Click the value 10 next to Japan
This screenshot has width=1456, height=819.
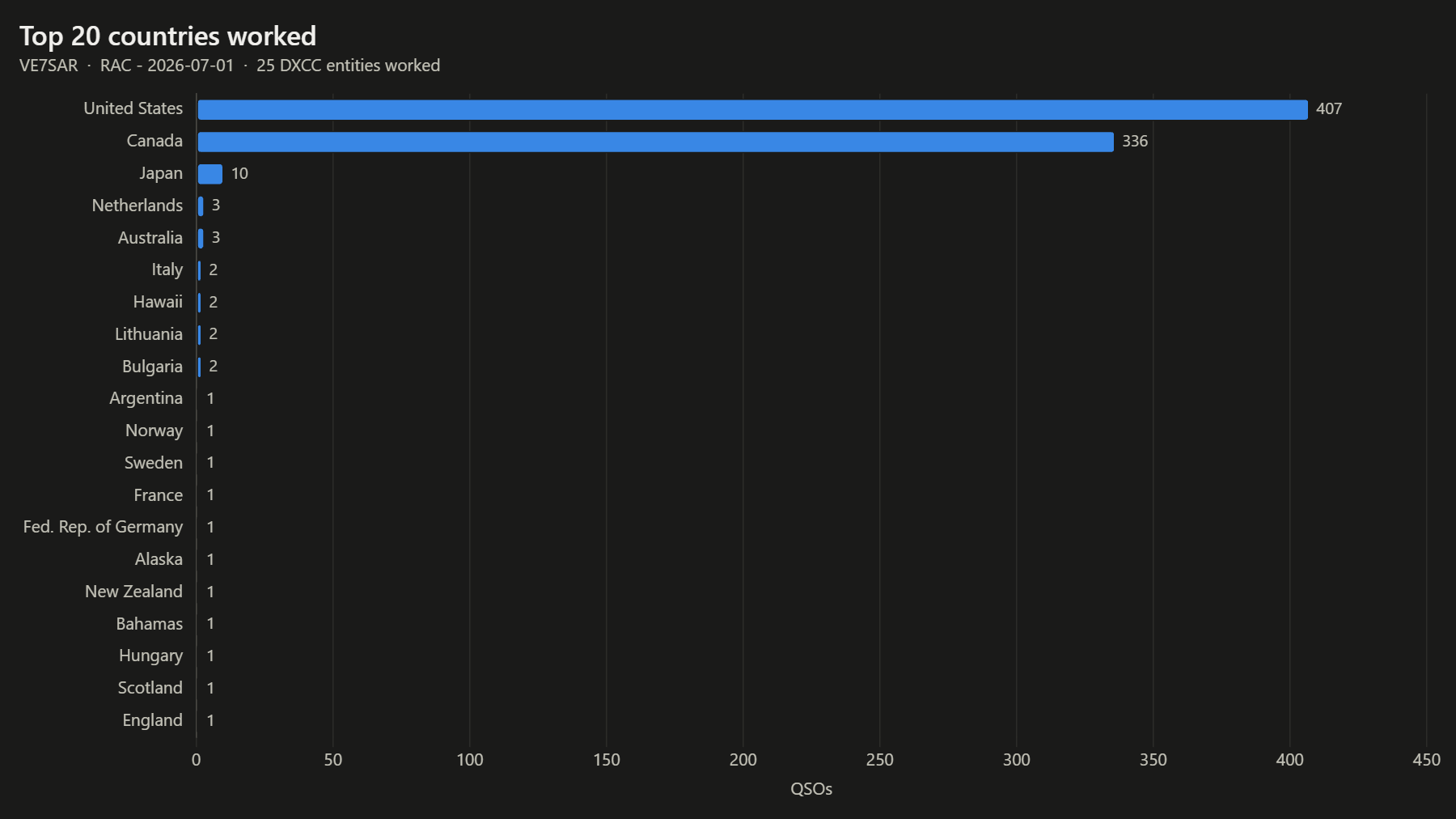click(239, 173)
